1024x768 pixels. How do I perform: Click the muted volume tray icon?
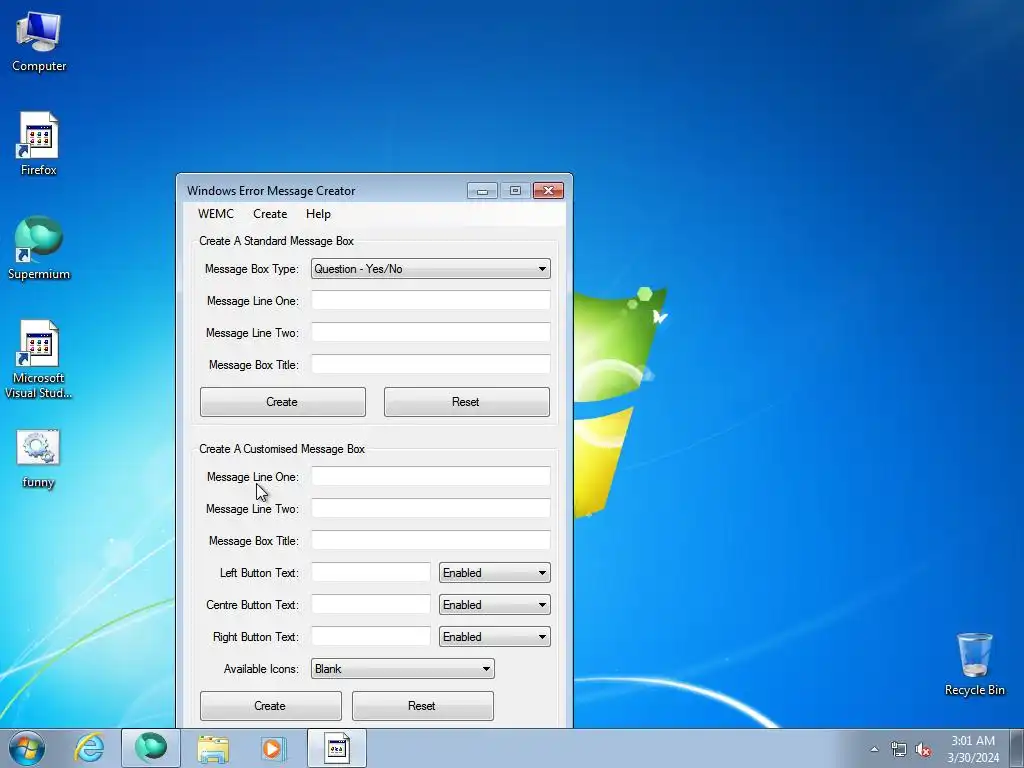click(x=923, y=749)
